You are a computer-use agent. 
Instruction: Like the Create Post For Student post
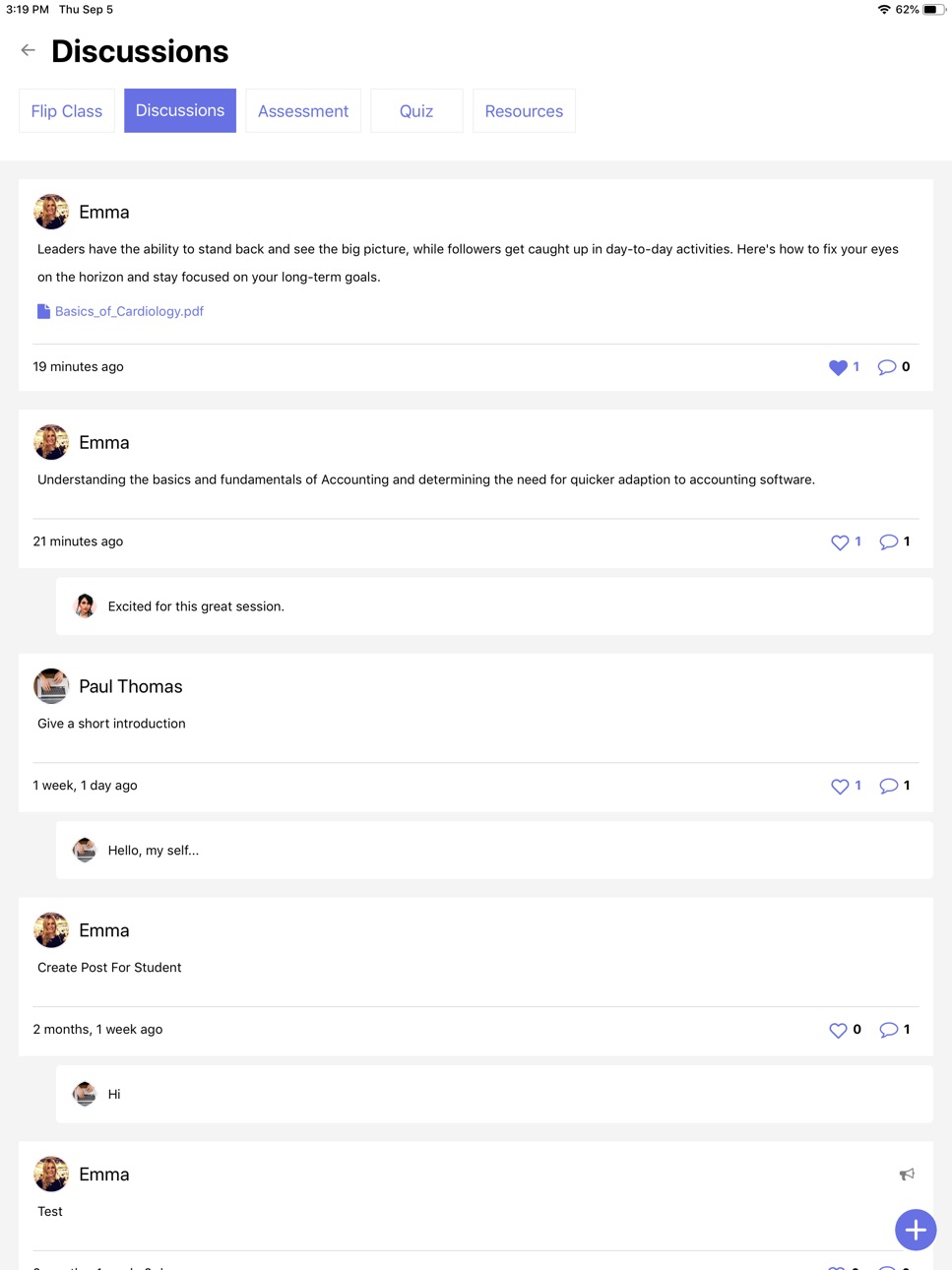pyautogui.click(x=838, y=1030)
